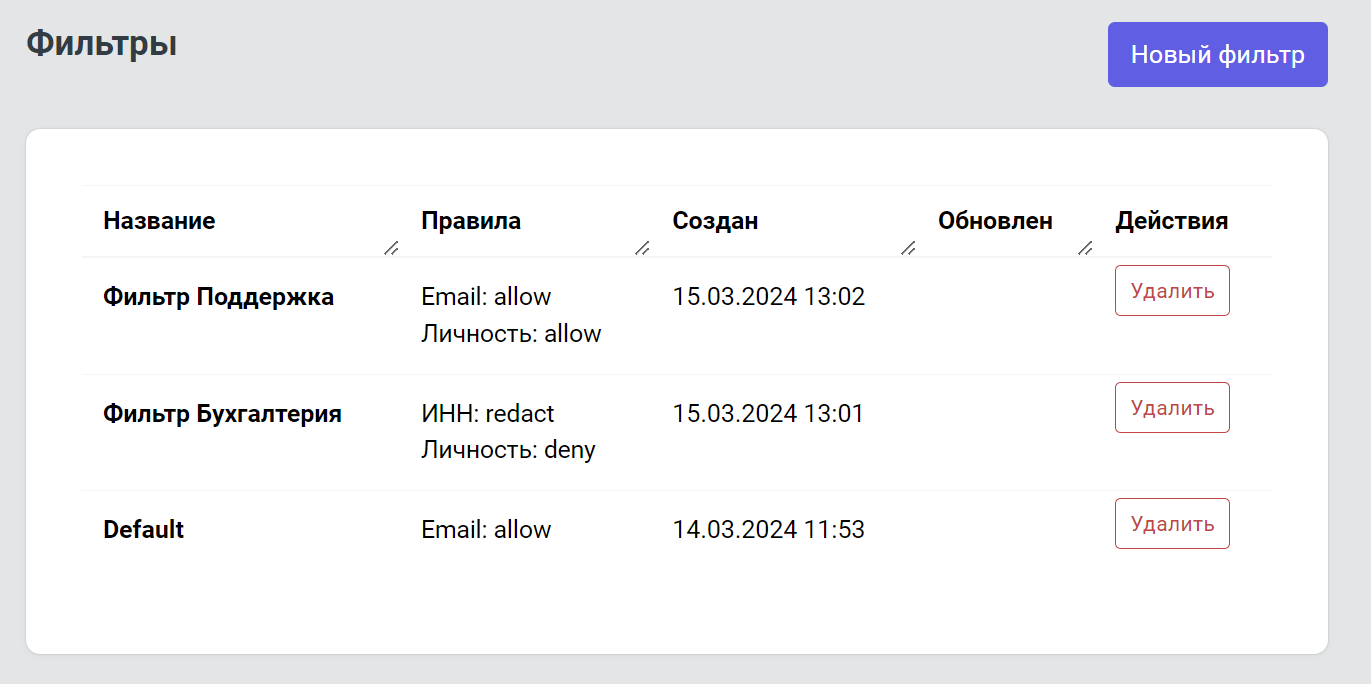1371x684 pixels.
Task: Select the Обновлен column header
Action: [x=995, y=221]
